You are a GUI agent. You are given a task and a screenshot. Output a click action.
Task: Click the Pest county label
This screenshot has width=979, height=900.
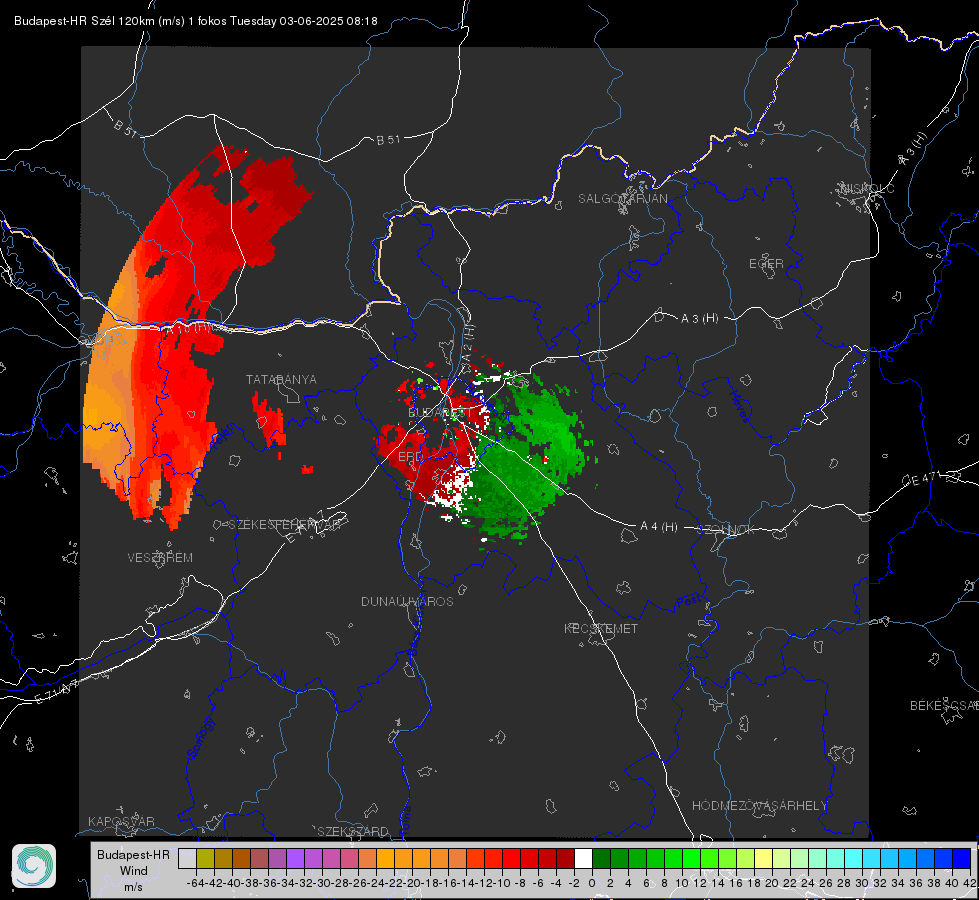click(688, 602)
